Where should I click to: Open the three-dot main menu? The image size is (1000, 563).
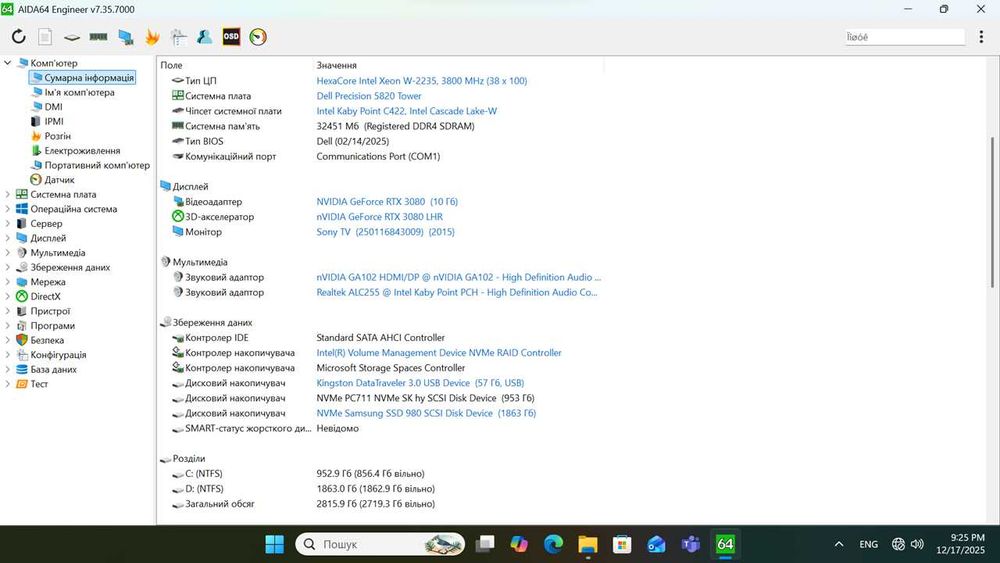[x=981, y=37]
